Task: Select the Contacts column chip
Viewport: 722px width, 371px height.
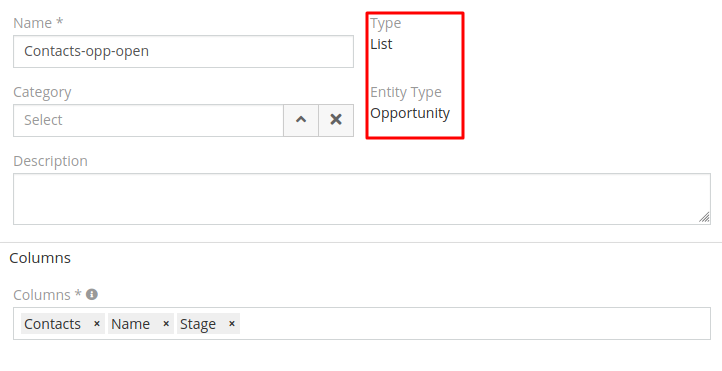Action: [x=52, y=324]
